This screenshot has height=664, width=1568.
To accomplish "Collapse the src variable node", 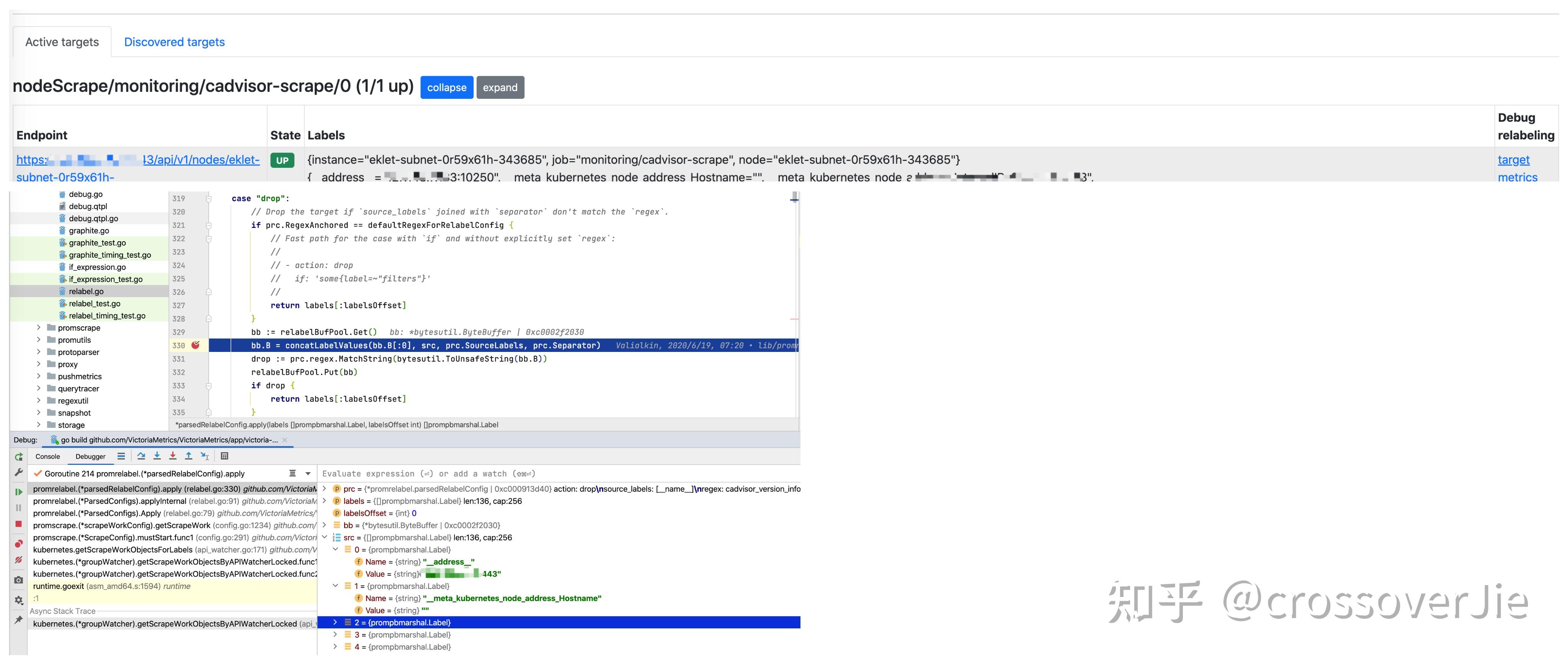I will 325,537.
